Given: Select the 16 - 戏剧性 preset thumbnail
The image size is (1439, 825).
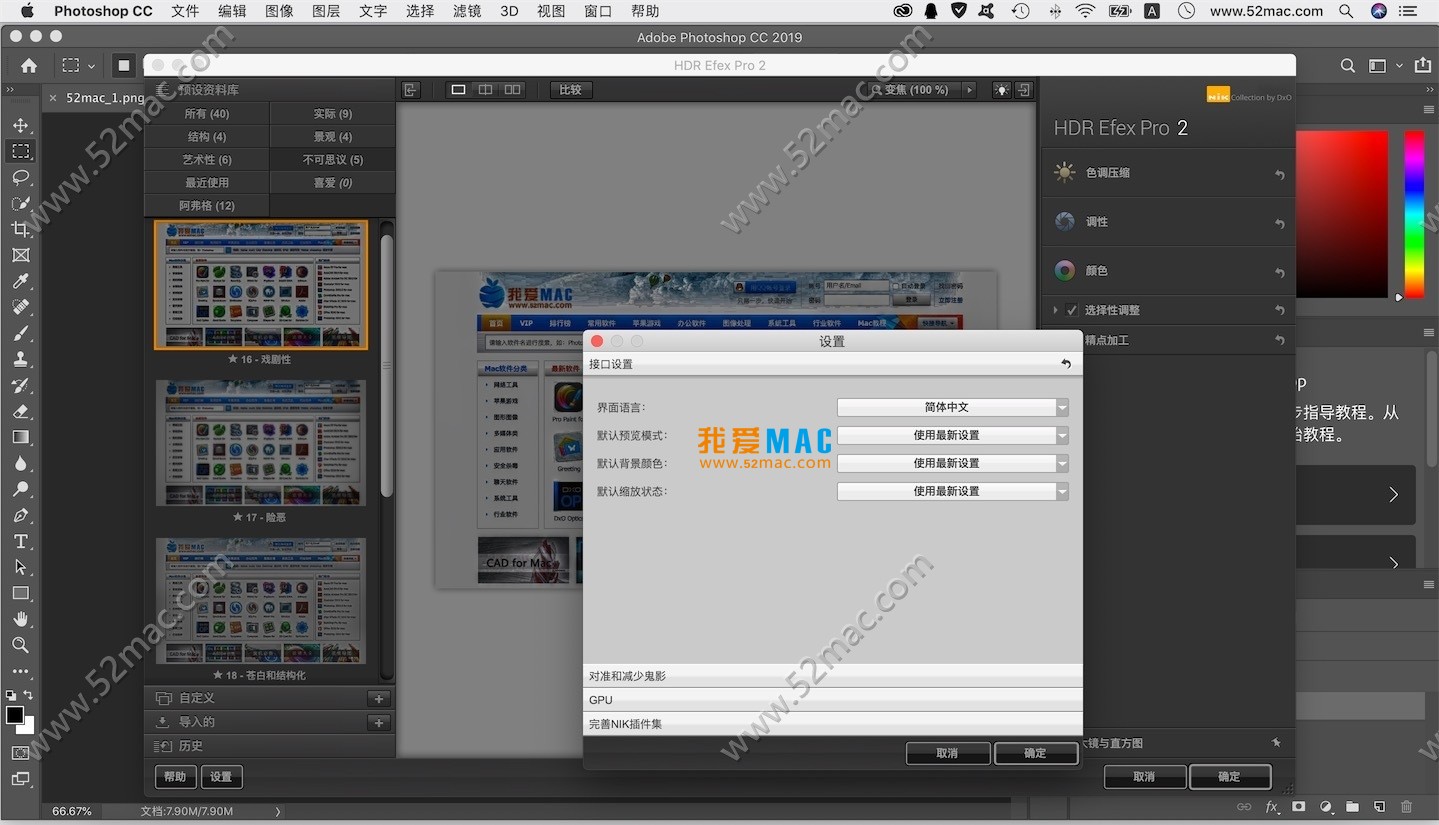Looking at the screenshot, I should pos(261,285).
